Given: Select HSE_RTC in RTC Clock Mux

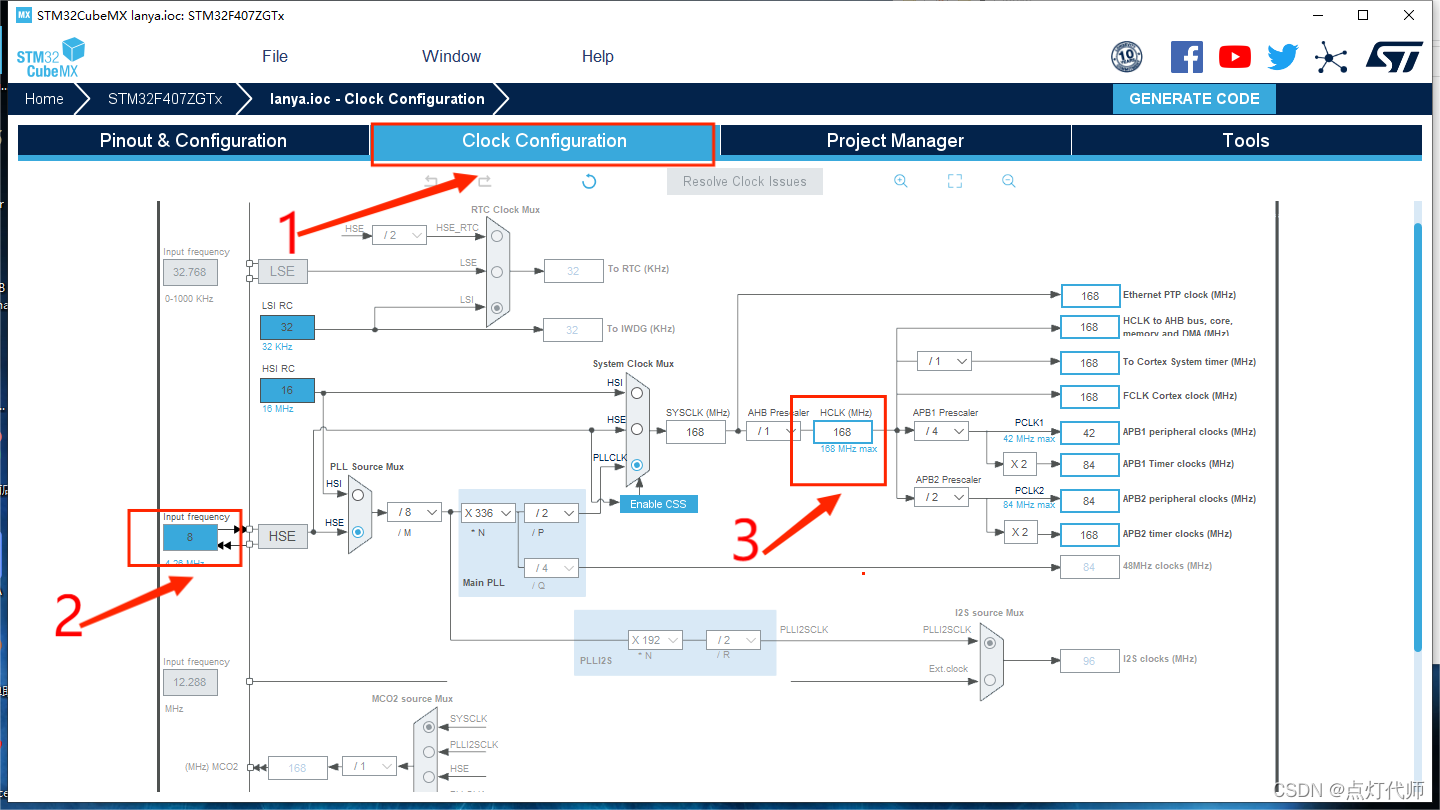Looking at the screenshot, I should [x=497, y=236].
